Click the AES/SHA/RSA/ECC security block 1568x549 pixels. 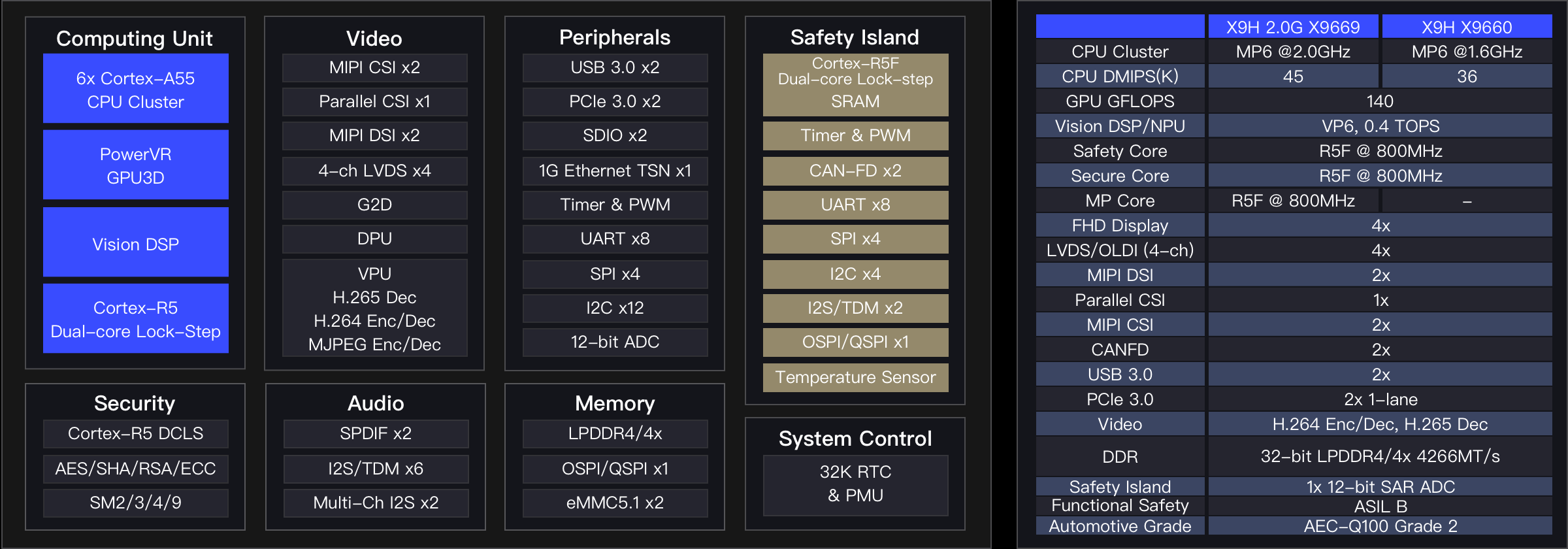pos(135,469)
